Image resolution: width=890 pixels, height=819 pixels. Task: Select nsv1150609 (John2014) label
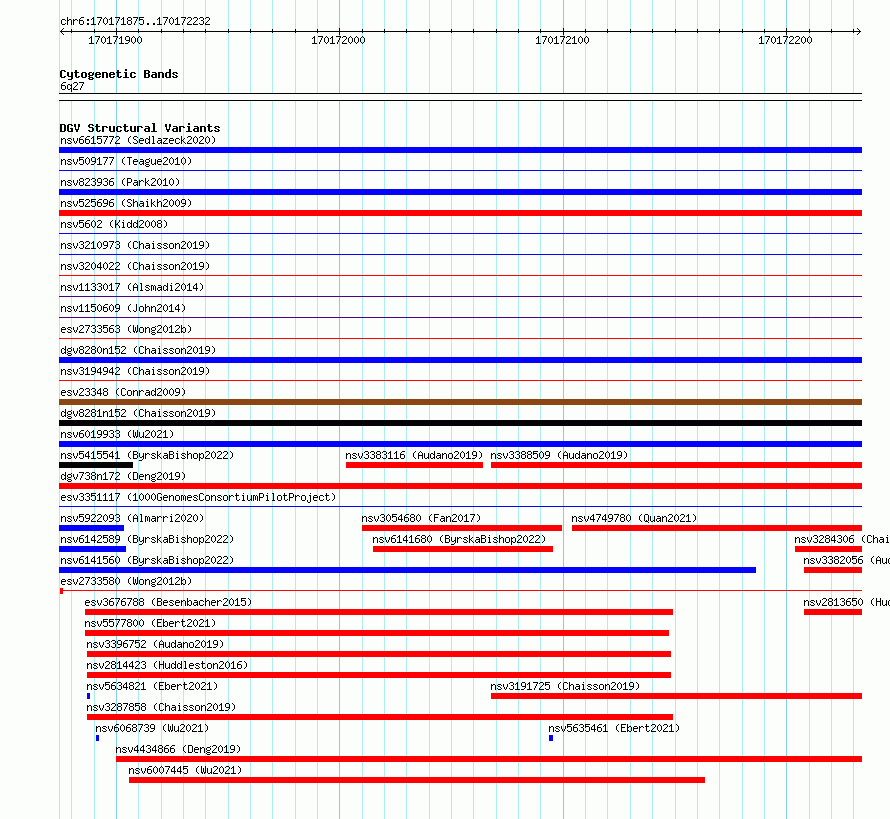(x=123, y=308)
